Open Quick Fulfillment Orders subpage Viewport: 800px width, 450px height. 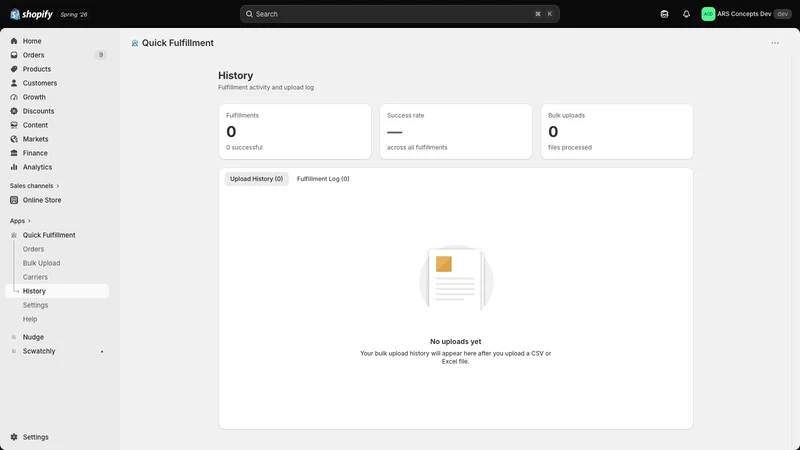[x=33, y=249]
